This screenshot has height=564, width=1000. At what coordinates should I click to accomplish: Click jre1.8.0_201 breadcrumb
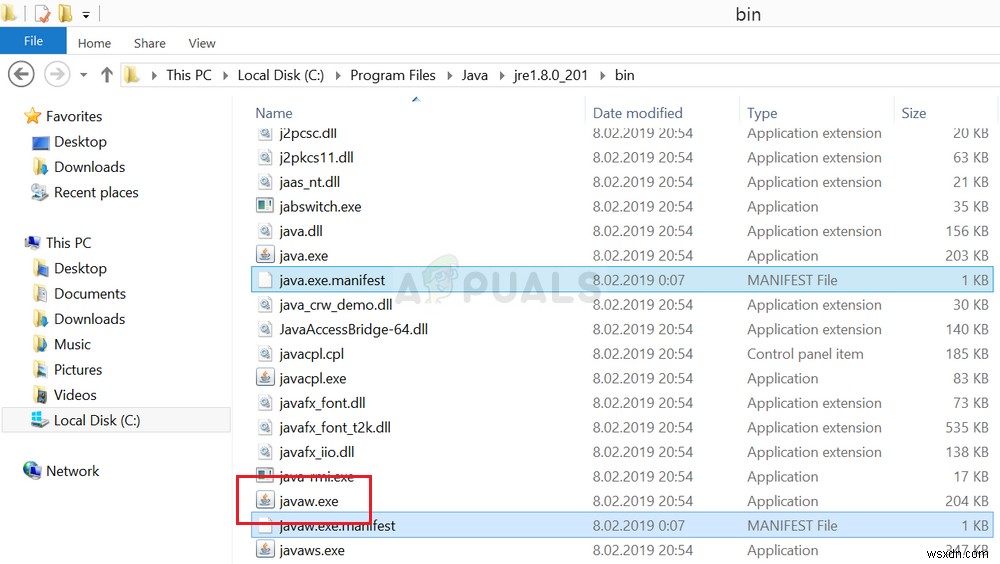tap(550, 75)
